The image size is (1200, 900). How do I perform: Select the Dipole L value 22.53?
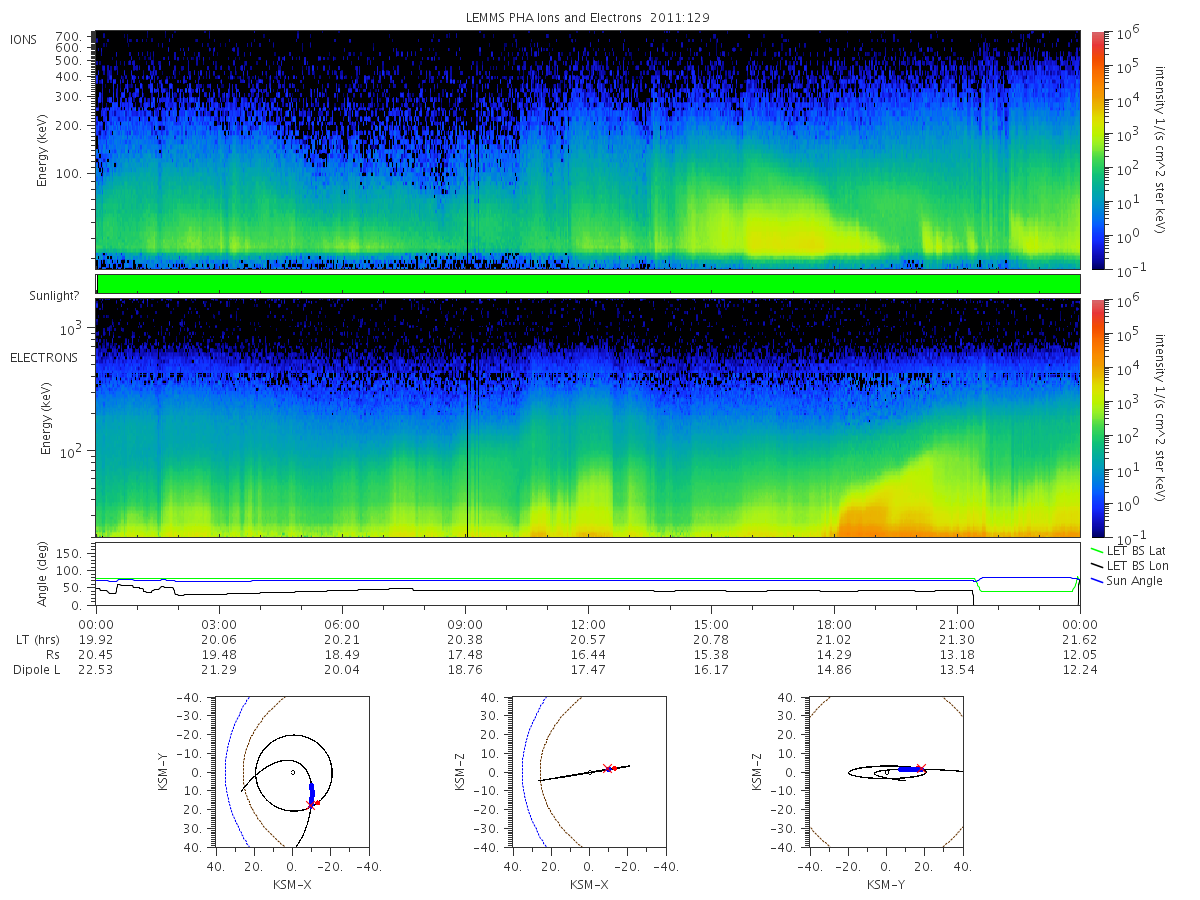[96, 670]
